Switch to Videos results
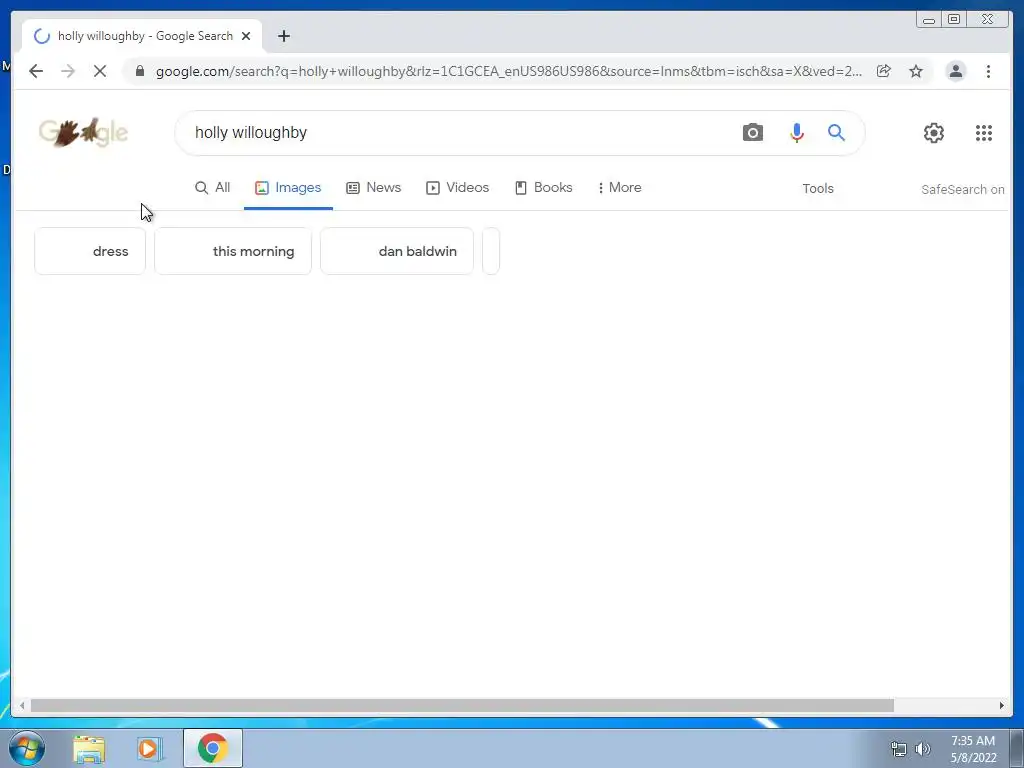Image resolution: width=1024 pixels, height=768 pixels. [457, 187]
